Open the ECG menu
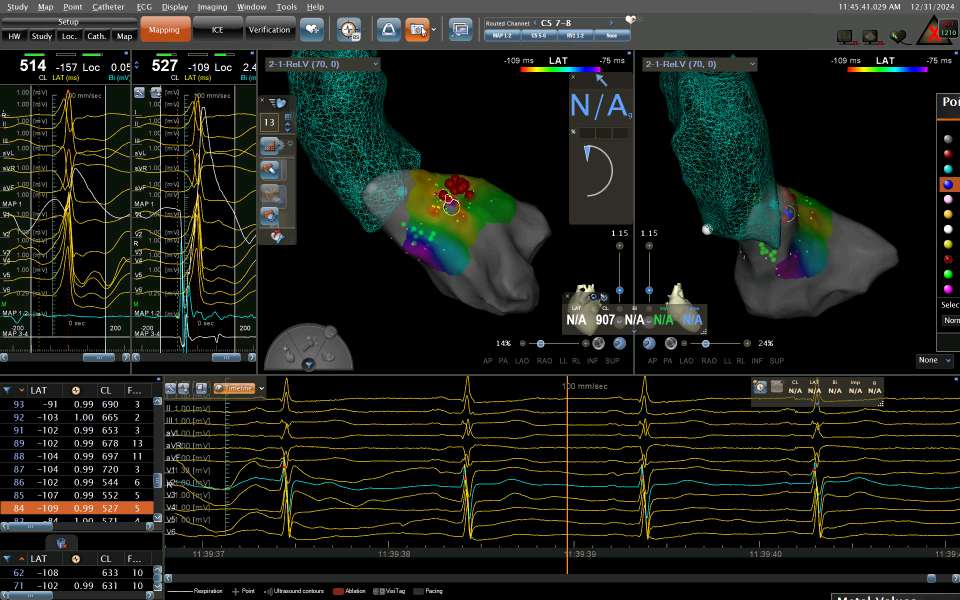The image size is (960, 600). point(144,7)
